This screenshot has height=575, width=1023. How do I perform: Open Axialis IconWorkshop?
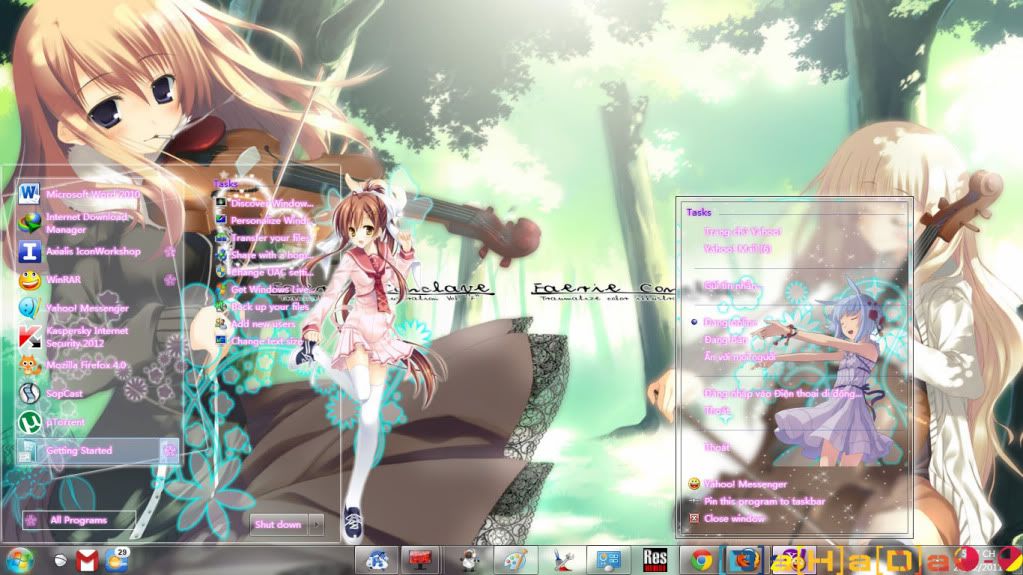coord(92,252)
